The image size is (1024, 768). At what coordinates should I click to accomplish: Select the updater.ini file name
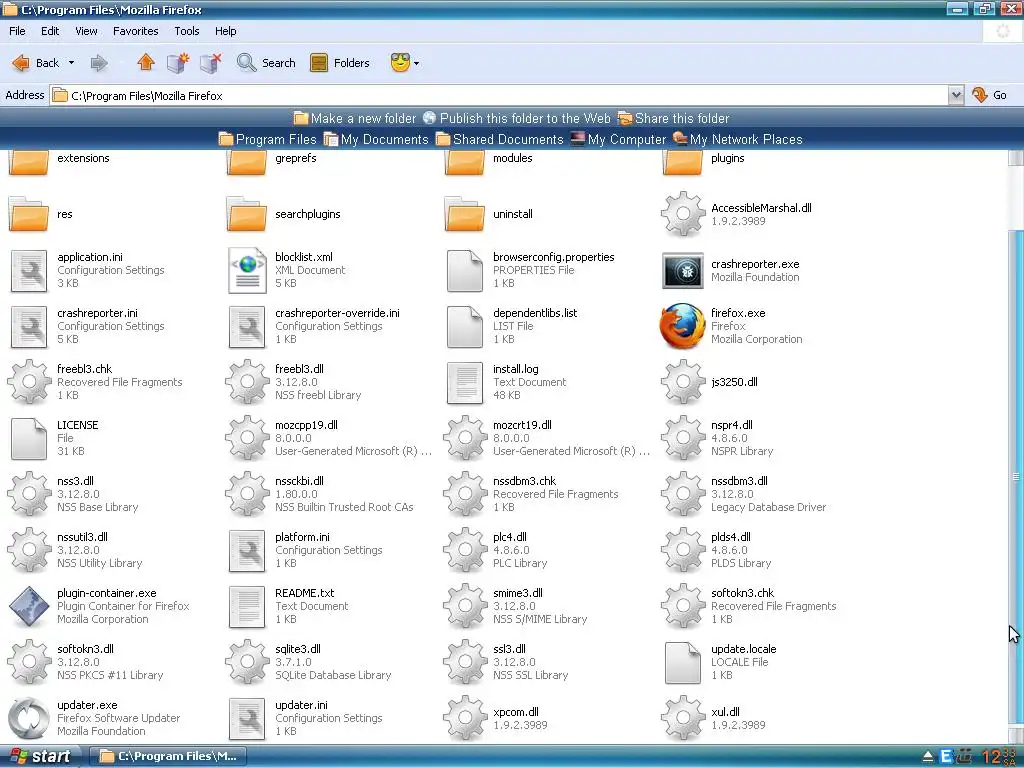coord(301,705)
